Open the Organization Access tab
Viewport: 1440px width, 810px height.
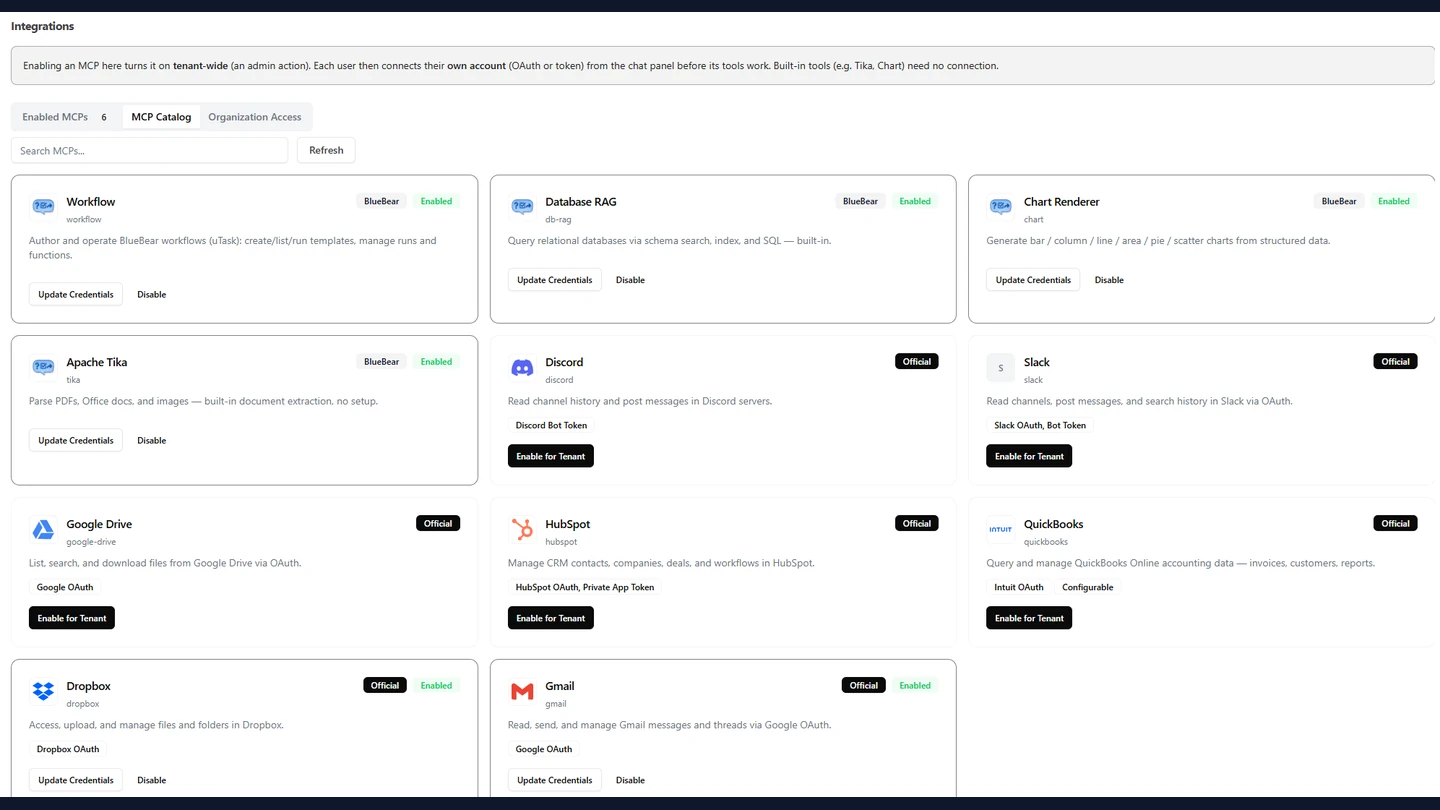(x=254, y=117)
